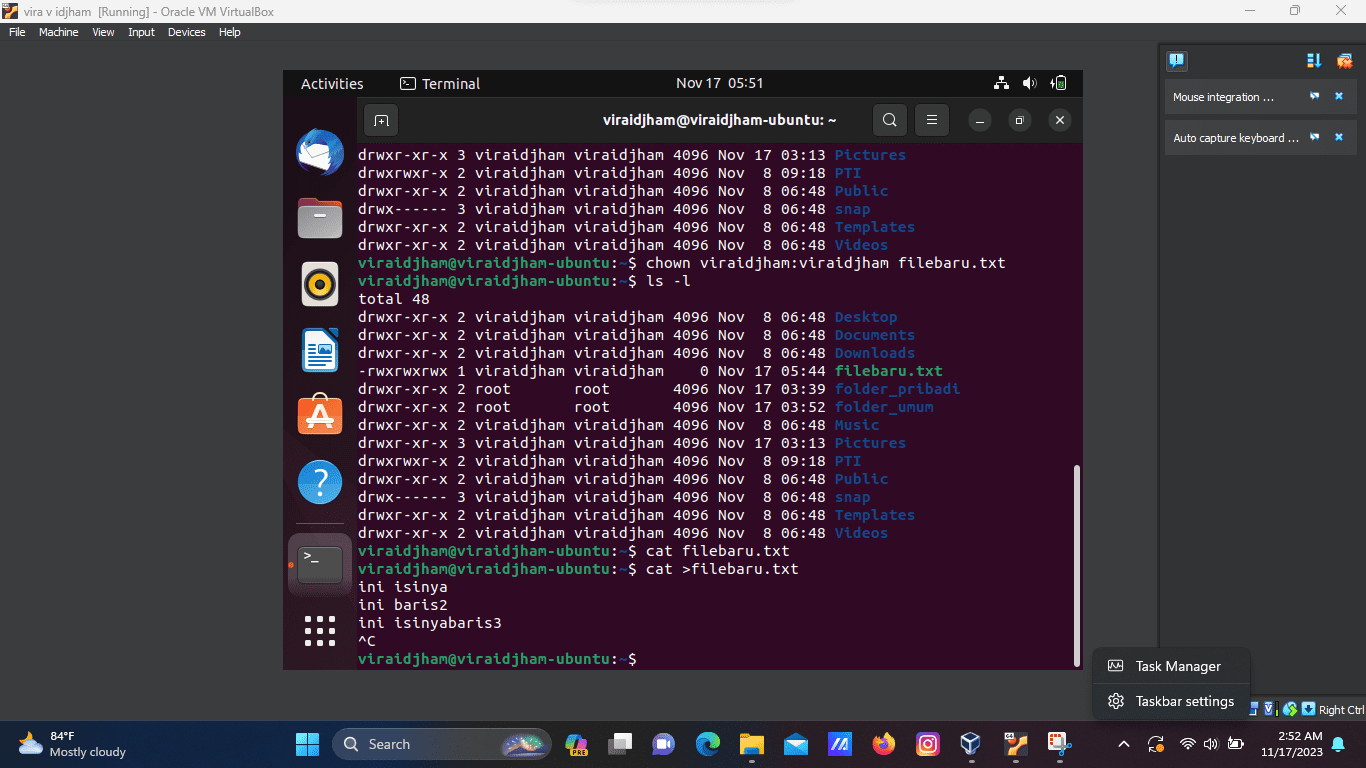This screenshot has height=768, width=1366.
Task: Open the Ubuntu volume indicator
Action: tap(1030, 83)
